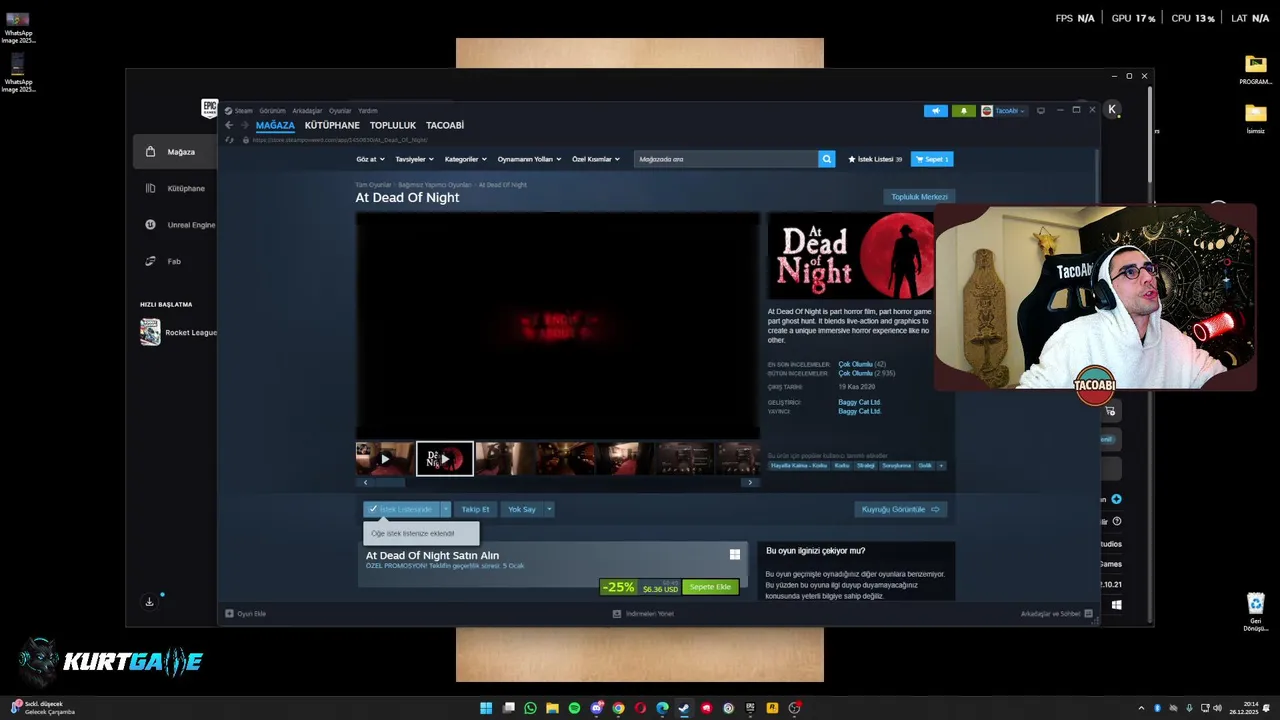Click Sepete Ekle green button
This screenshot has width=1280, height=720.
710,587
